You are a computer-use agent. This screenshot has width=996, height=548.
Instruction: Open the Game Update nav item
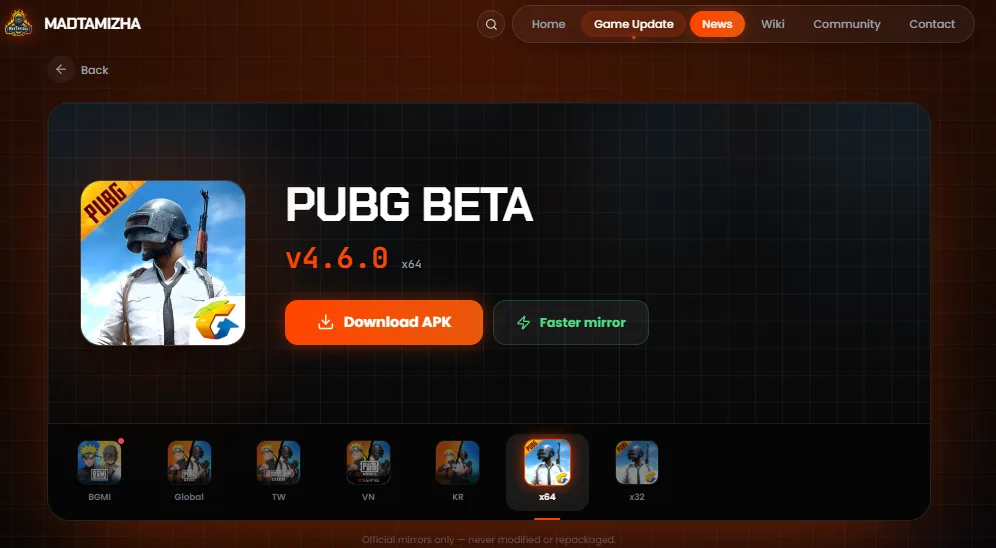[633, 24]
